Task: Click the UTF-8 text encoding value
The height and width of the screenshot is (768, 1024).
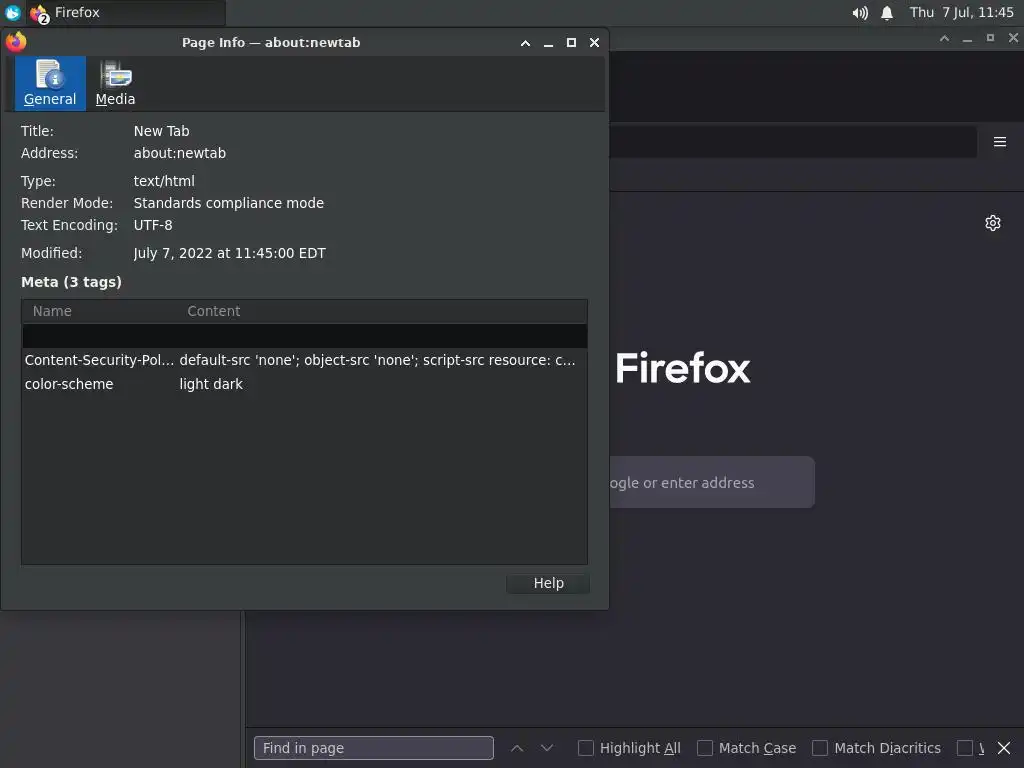Action: click(153, 225)
